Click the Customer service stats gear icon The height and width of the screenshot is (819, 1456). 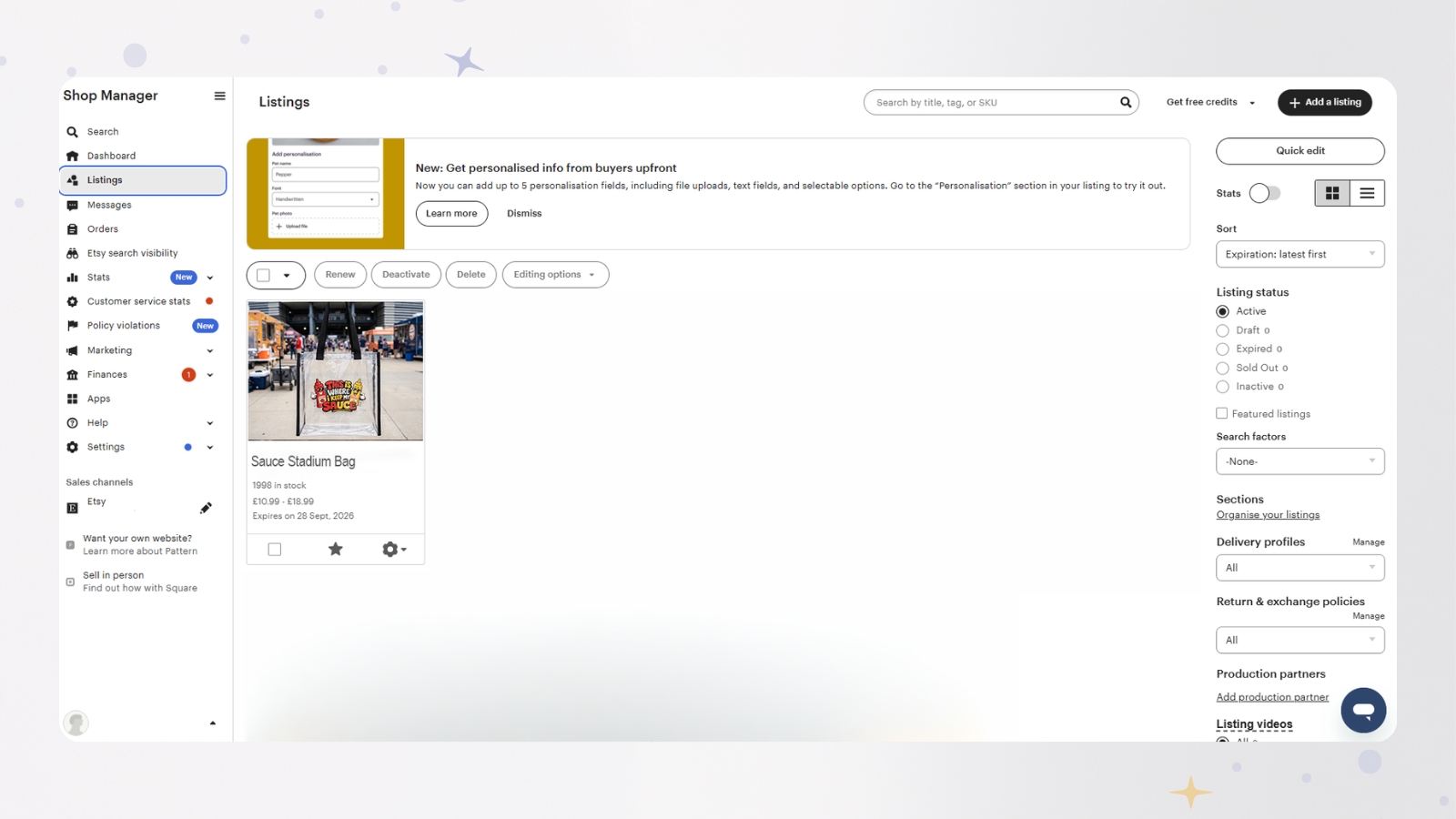click(72, 301)
